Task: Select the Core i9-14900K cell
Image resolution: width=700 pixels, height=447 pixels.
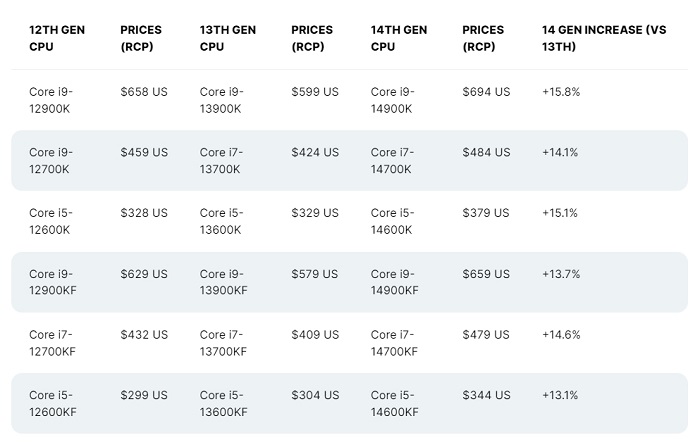Action: coord(392,100)
